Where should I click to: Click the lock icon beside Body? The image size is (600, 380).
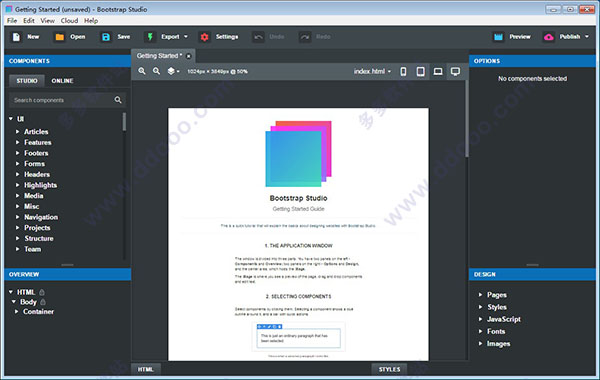click(x=43, y=302)
